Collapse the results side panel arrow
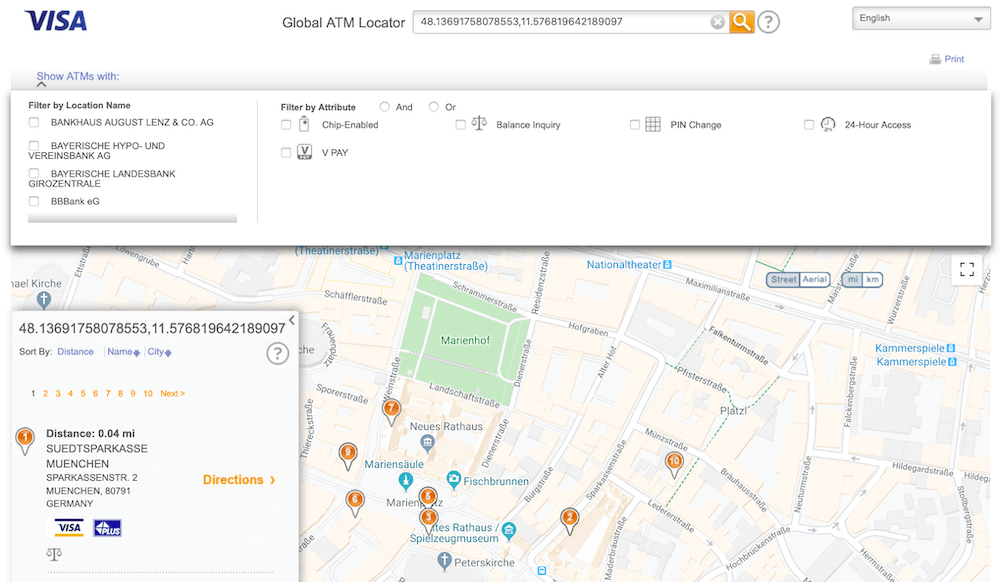 (291, 320)
